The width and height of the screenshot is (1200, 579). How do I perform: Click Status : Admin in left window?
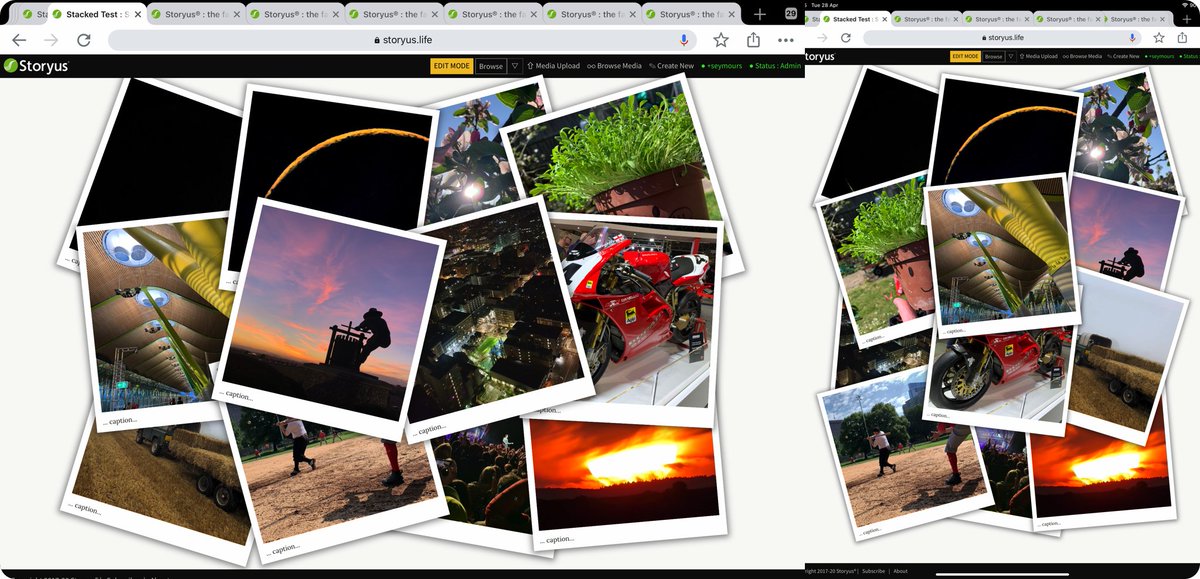[x=775, y=66]
